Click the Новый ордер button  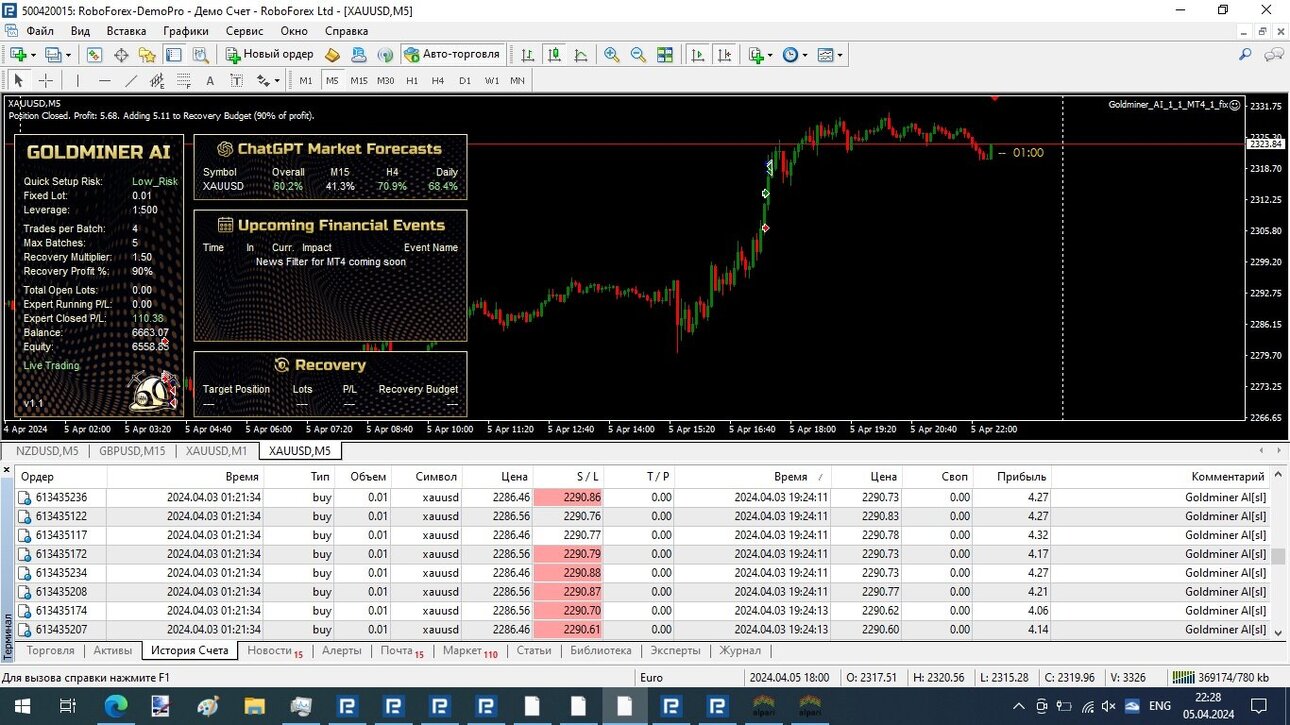click(269, 55)
